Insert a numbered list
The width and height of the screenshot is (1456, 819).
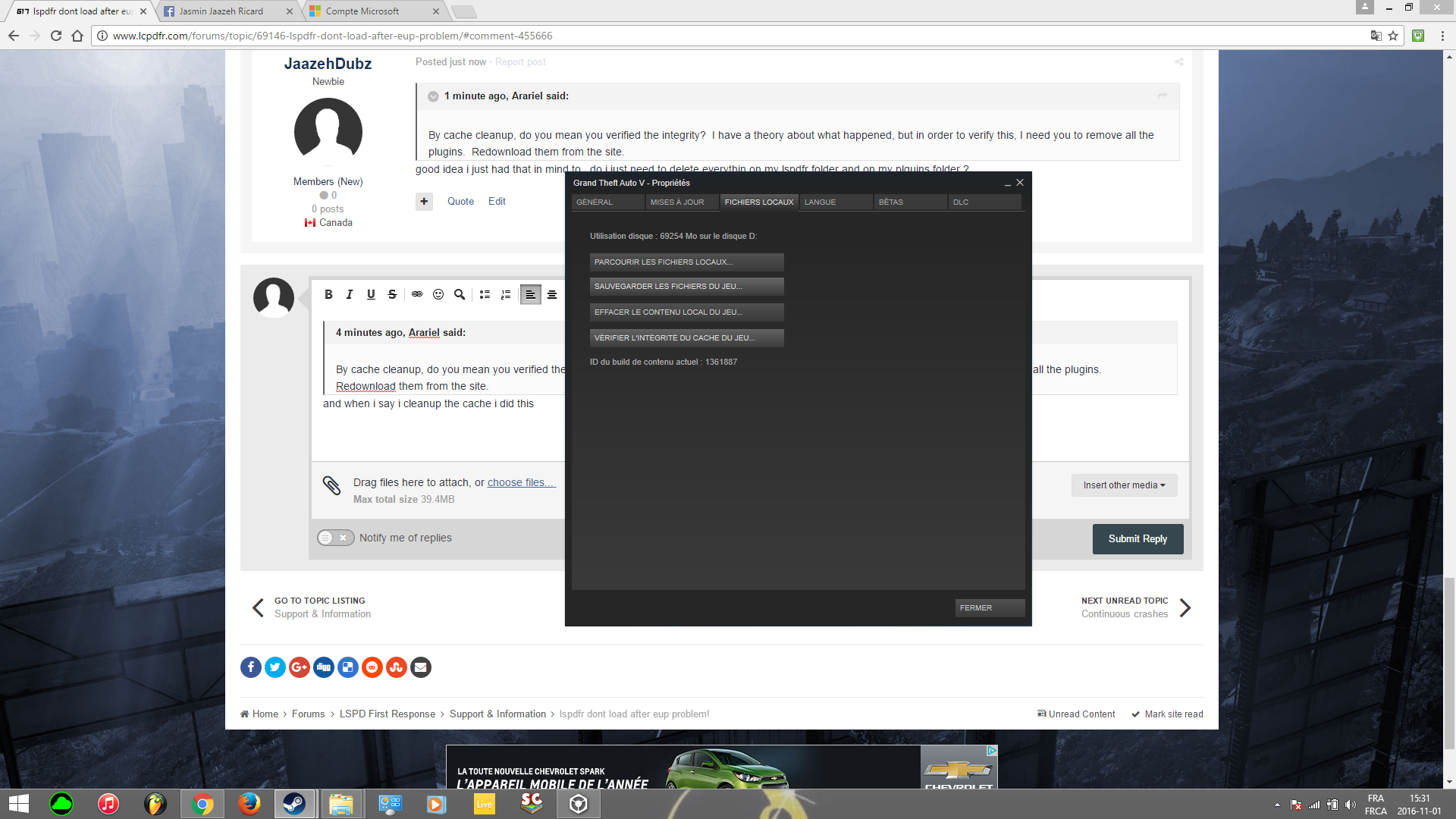tap(506, 294)
